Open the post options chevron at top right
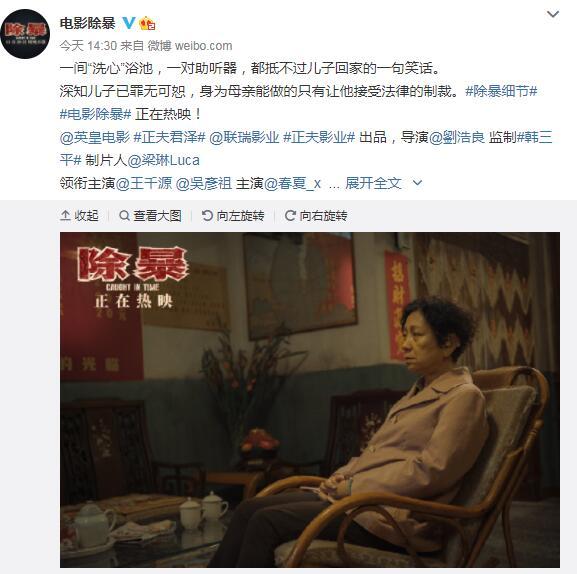This screenshot has width=577, height=574. pos(553,14)
